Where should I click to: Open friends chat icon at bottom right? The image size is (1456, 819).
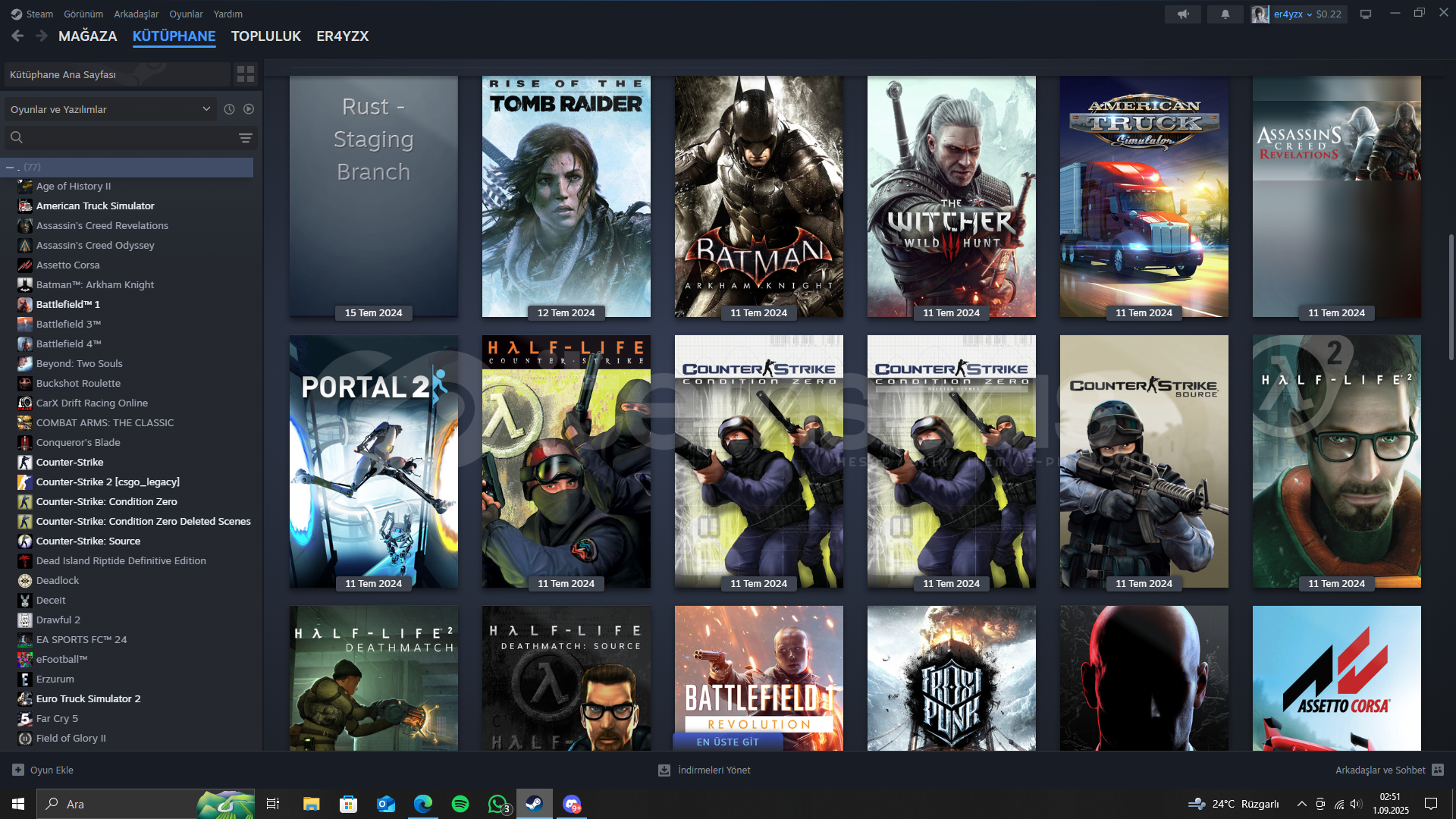1438,770
